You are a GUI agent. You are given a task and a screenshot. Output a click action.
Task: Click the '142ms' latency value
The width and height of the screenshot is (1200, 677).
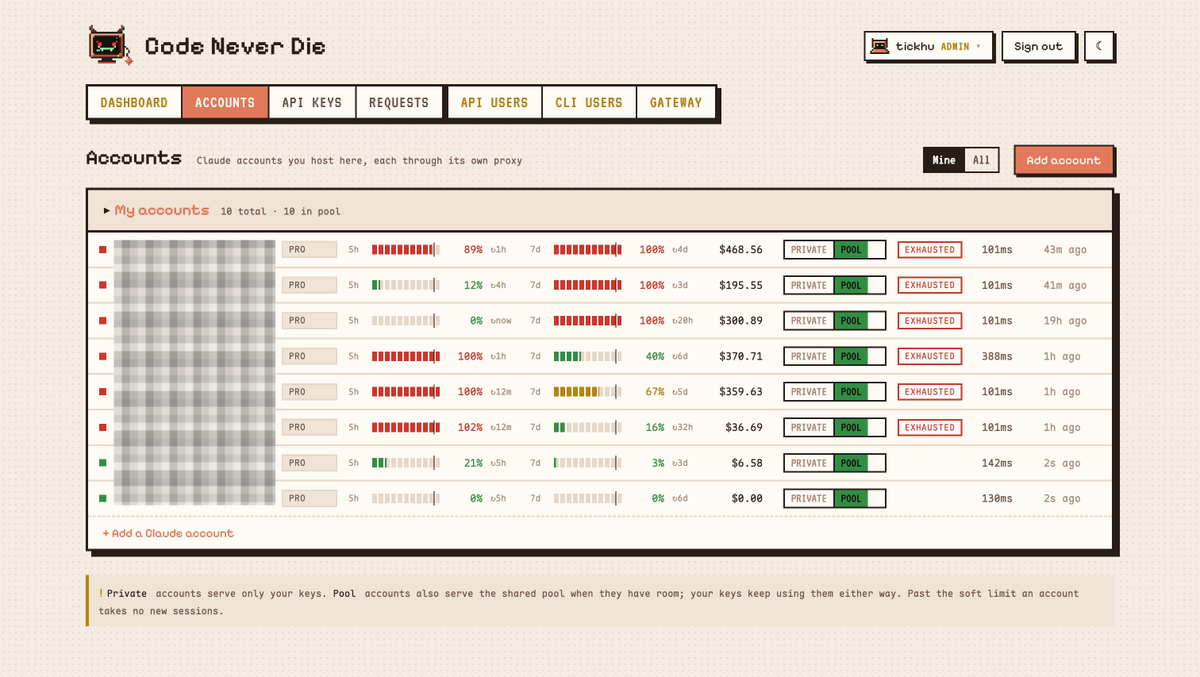coord(997,463)
